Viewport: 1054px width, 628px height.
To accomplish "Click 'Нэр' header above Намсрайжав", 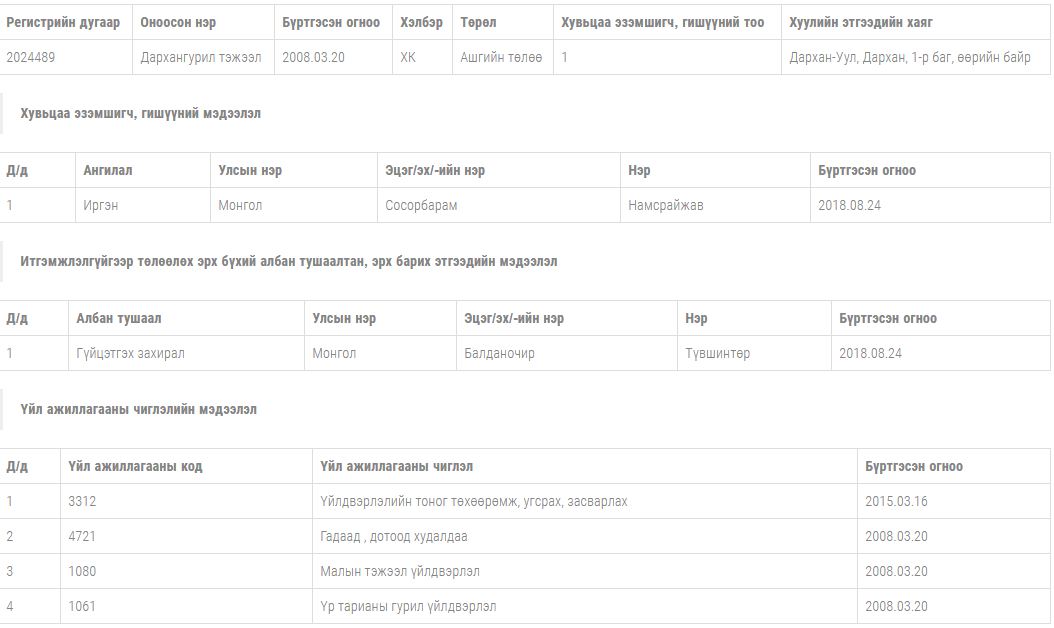I will 639,170.
